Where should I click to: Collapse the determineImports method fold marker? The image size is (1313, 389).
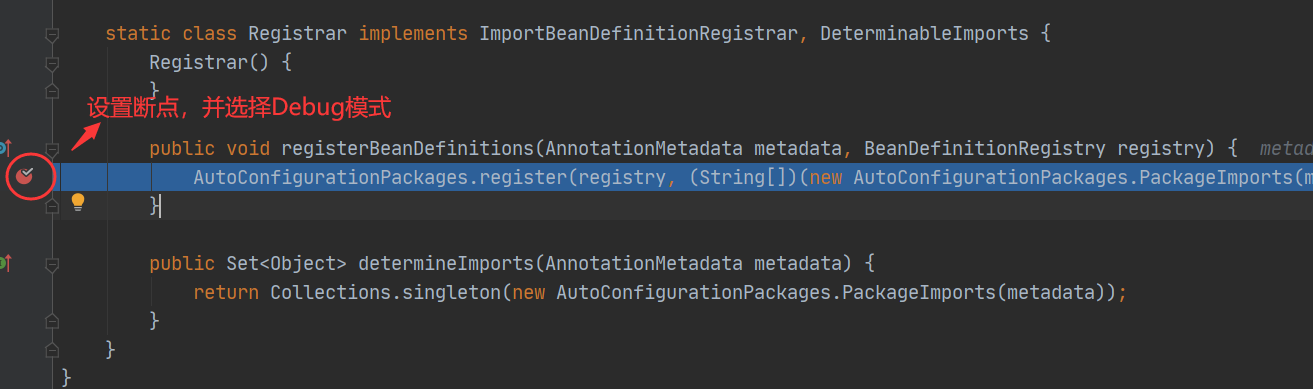coord(52,264)
